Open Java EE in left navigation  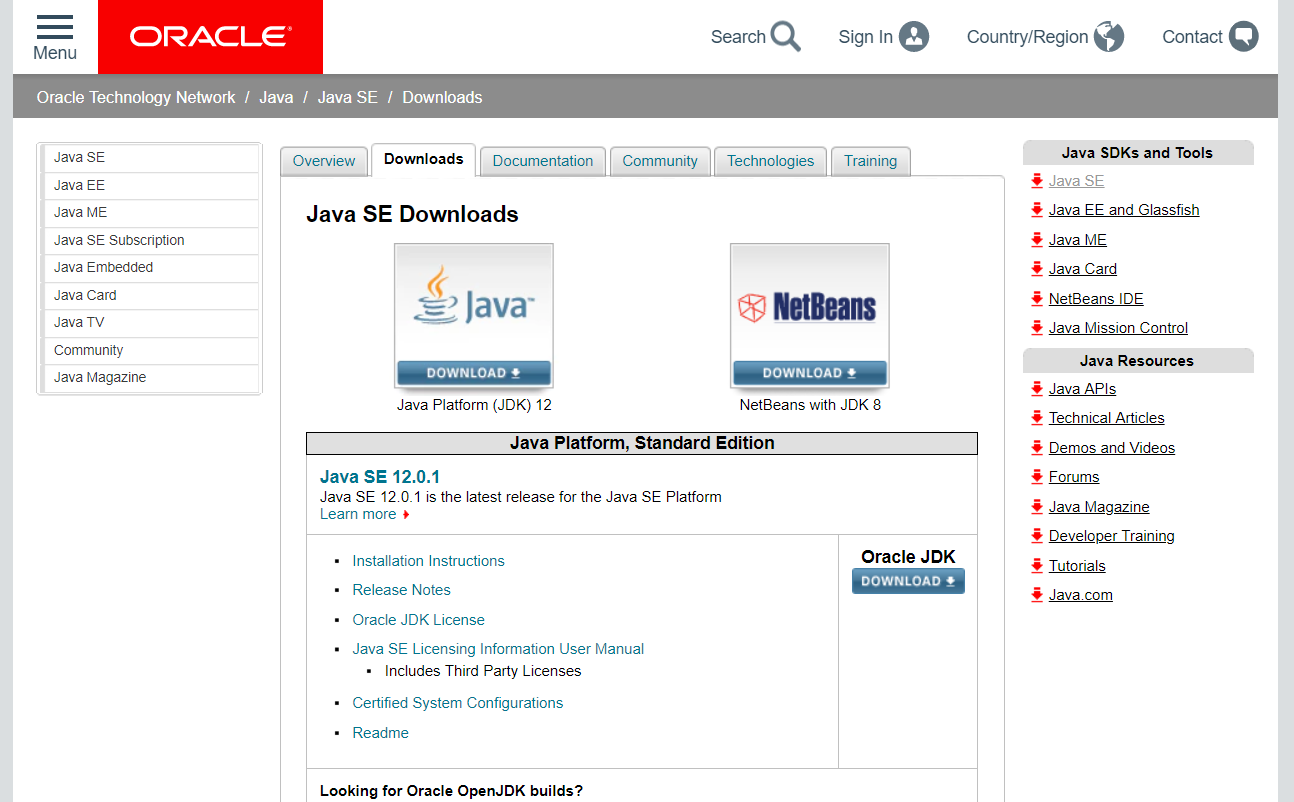click(x=150, y=185)
